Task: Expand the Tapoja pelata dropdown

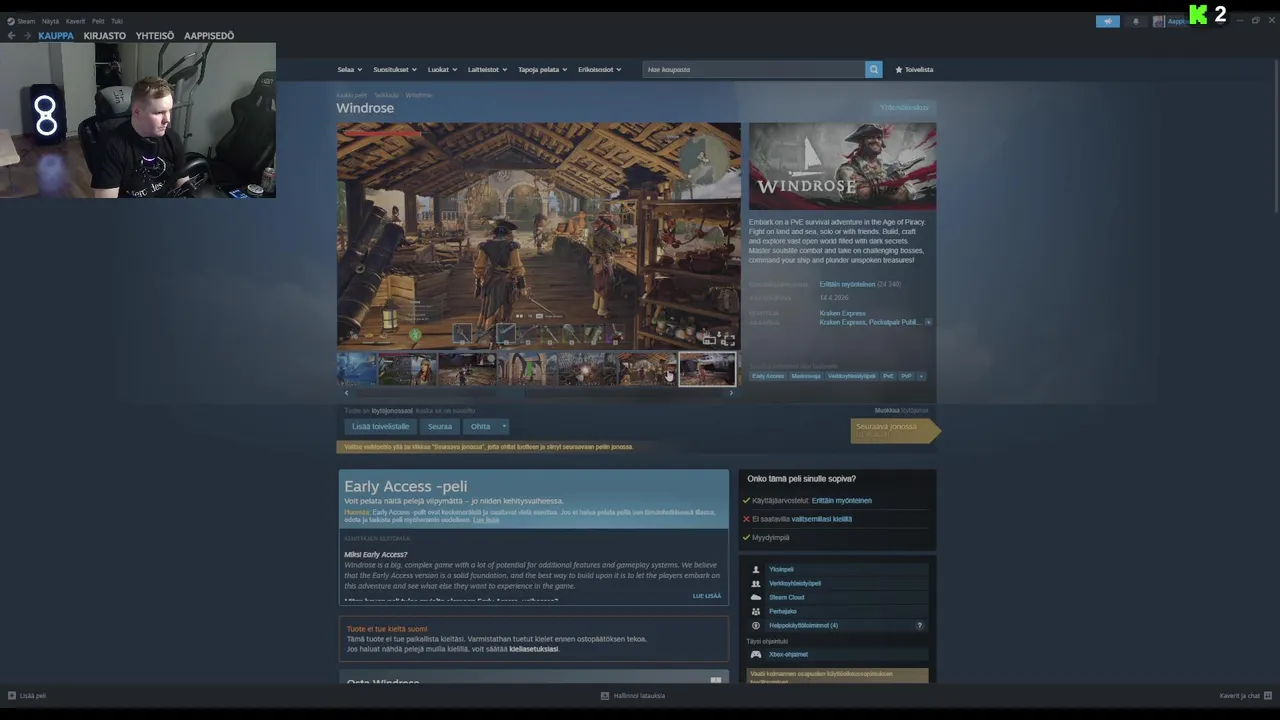Action: click(x=542, y=70)
